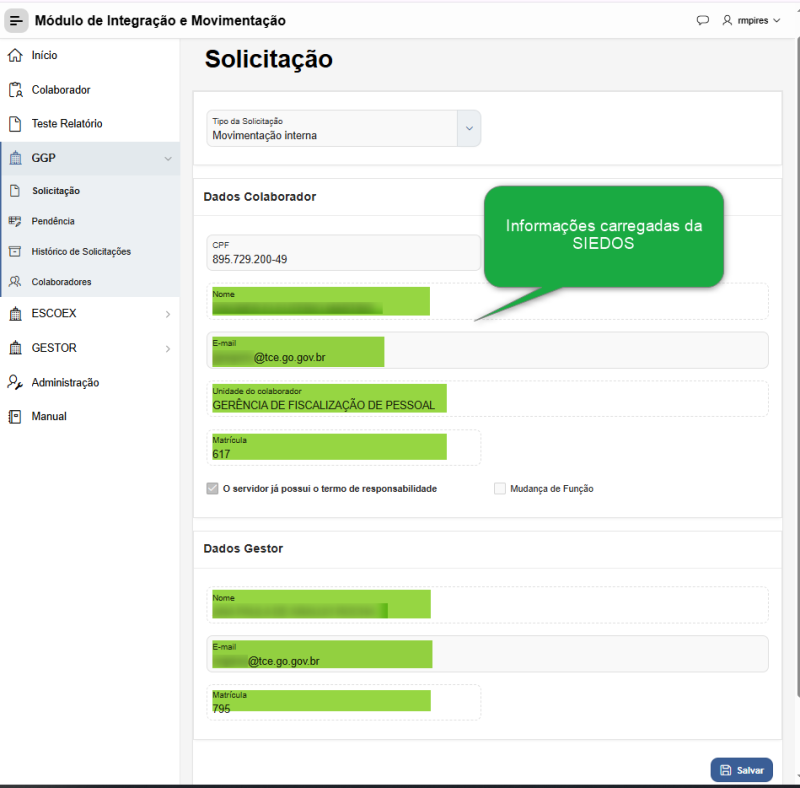Go to Colaboradores in GGP submenu
800x788 pixels.
(x=61, y=282)
